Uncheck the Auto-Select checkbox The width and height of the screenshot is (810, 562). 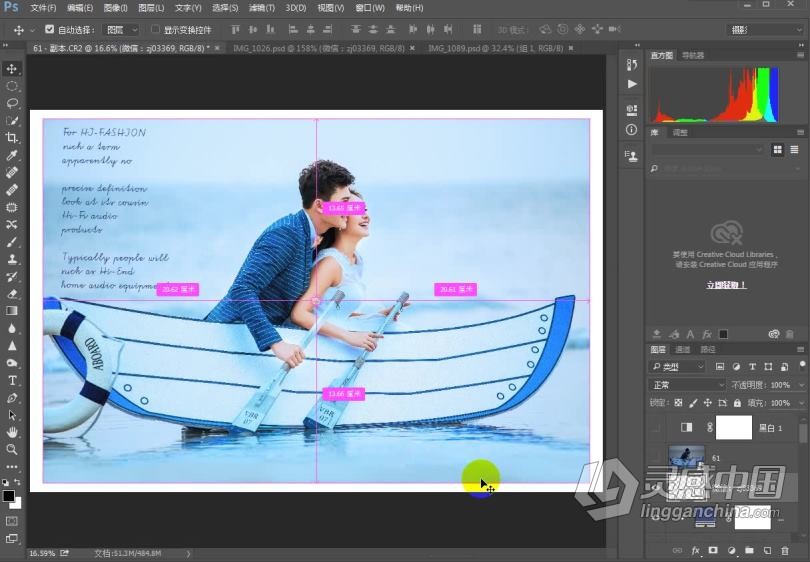click(49, 29)
